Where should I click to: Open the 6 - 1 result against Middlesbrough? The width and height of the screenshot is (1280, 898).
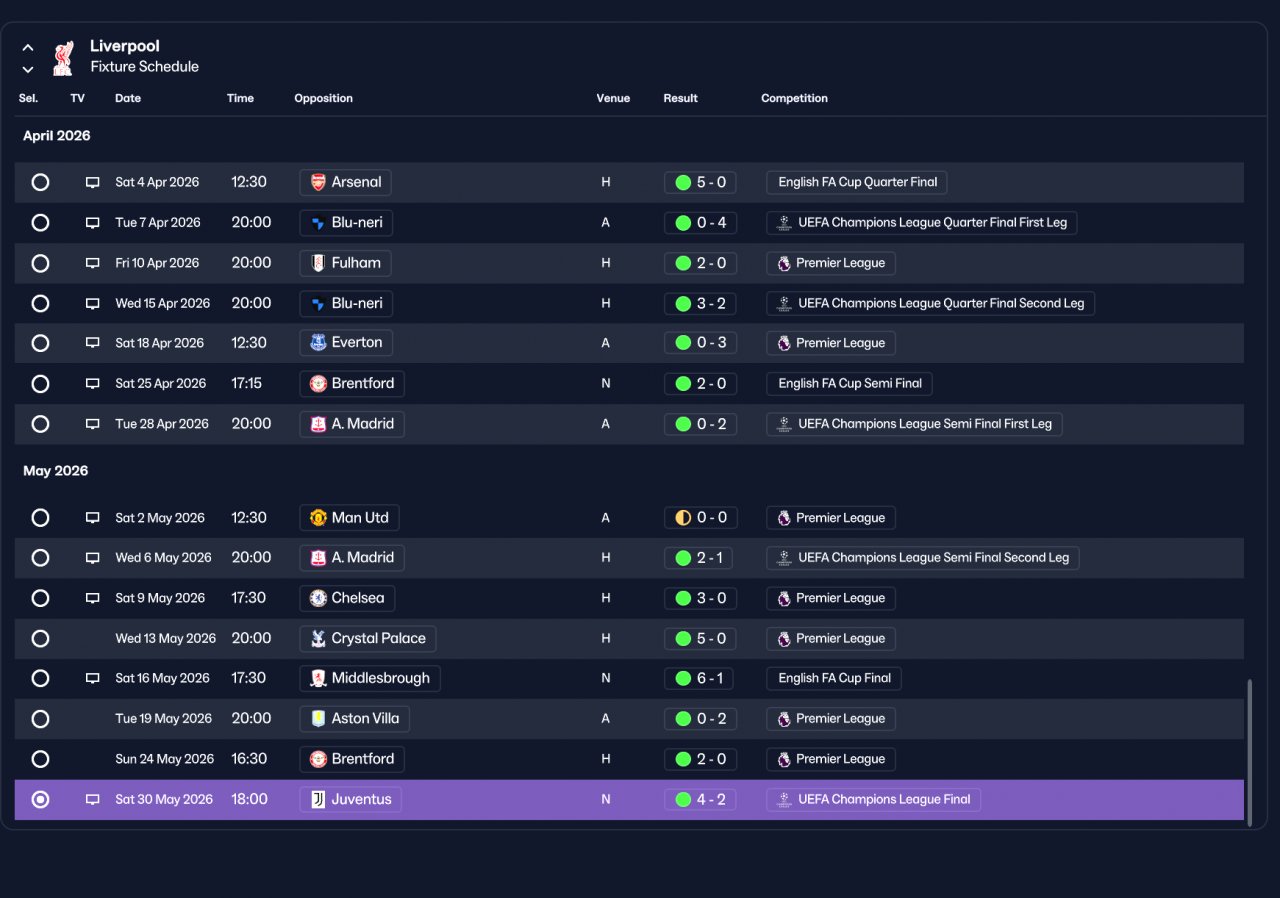tap(698, 678)
